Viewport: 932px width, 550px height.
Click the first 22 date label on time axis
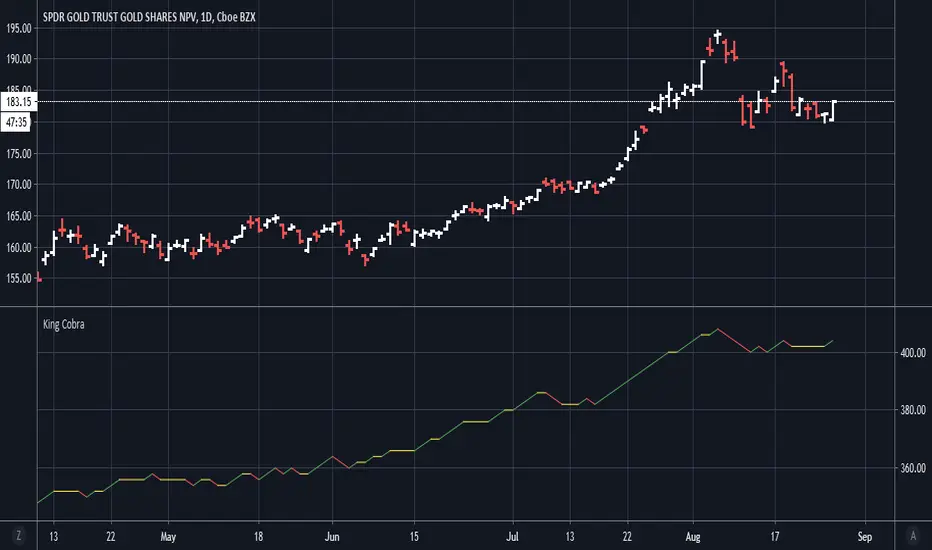(111, 537)
